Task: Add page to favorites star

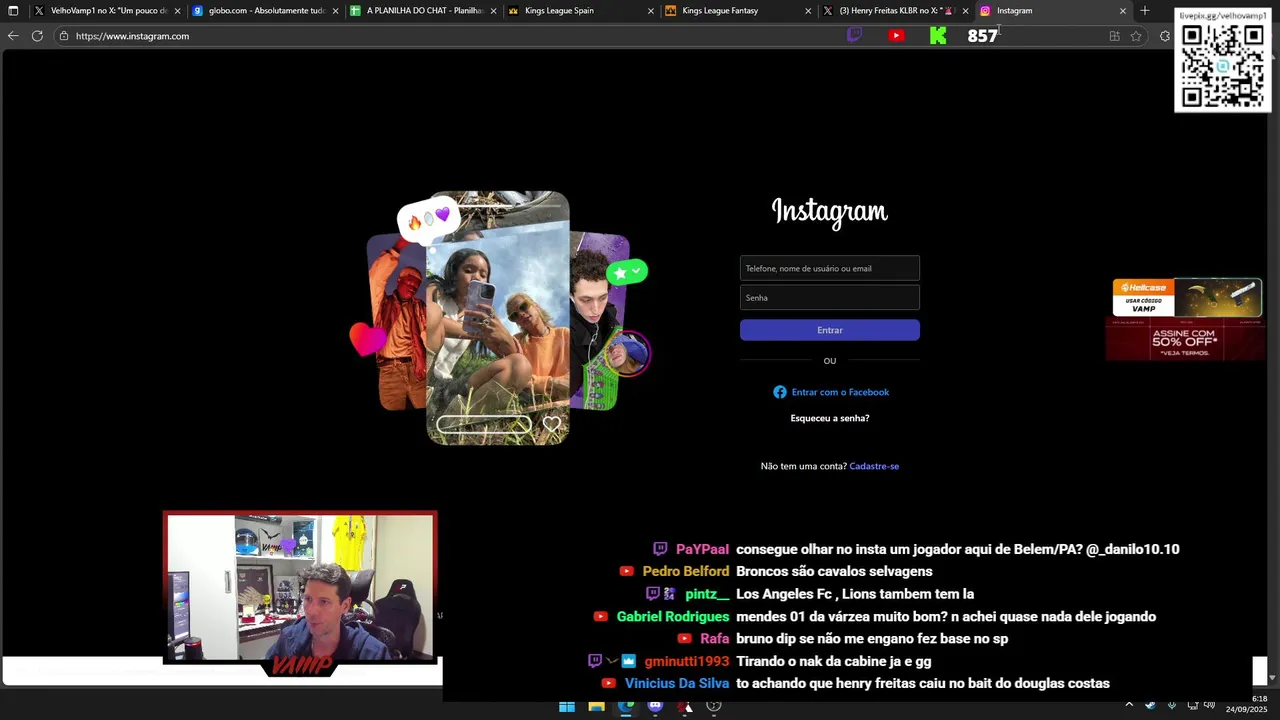Action: point(1136,36)
